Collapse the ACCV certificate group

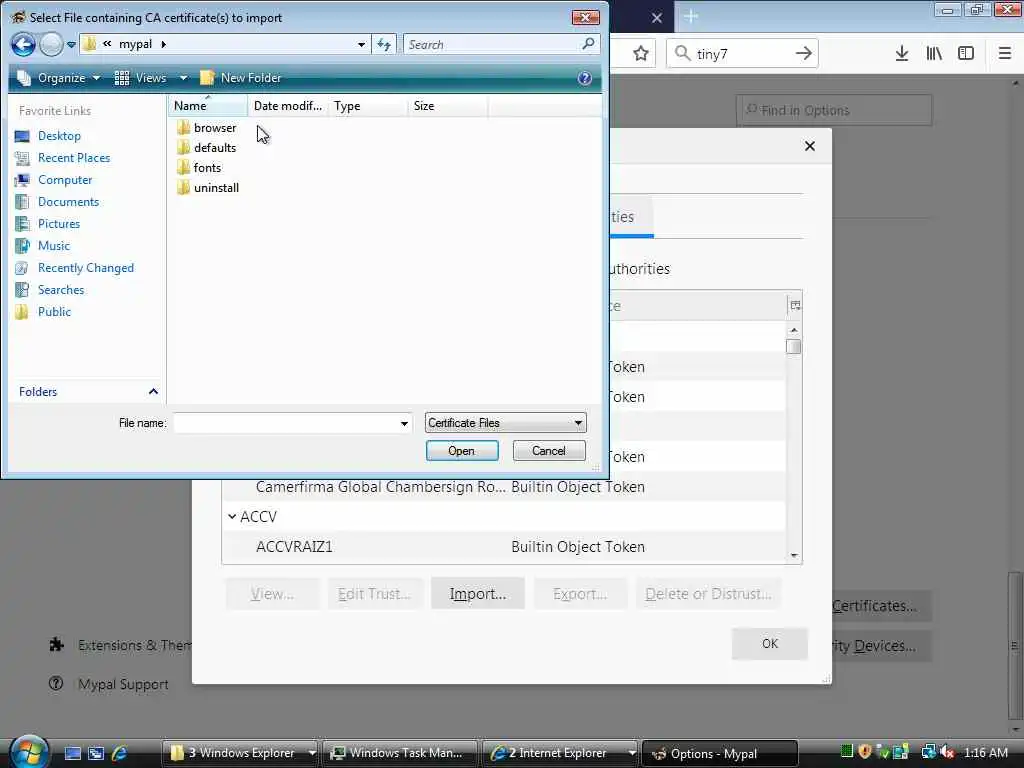232,517
